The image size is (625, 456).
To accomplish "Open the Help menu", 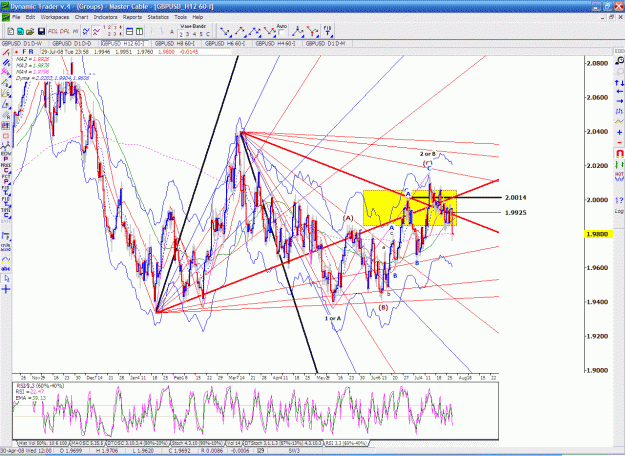I will tap(198, 17).
